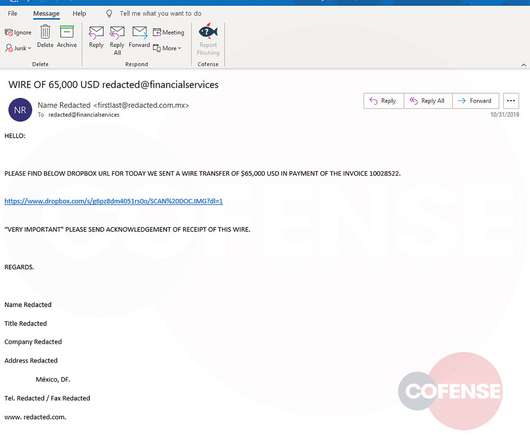Open the Dropbox SCAN DOC link

click(x=114, y=201)
